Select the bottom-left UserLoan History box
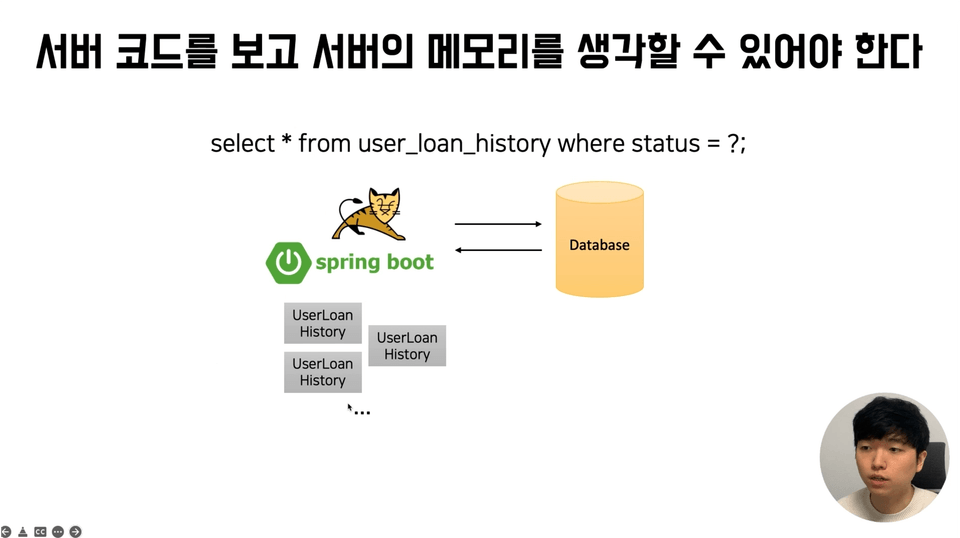The image size is (960, 538). (x=323, y=372)
